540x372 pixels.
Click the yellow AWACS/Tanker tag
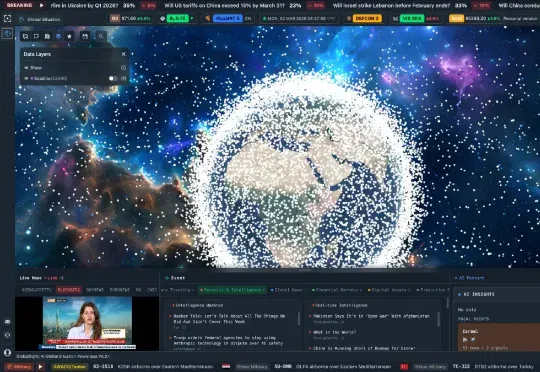(70, 367)
